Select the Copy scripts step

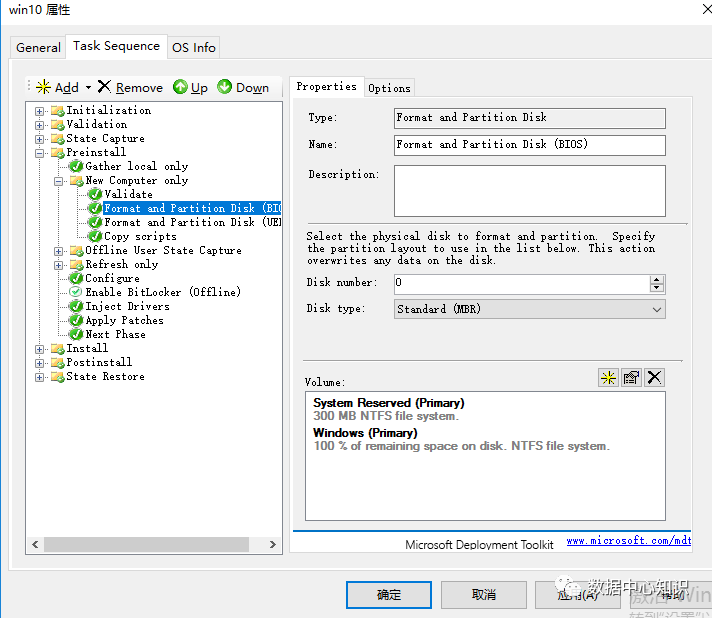click(x=140, y=237)
